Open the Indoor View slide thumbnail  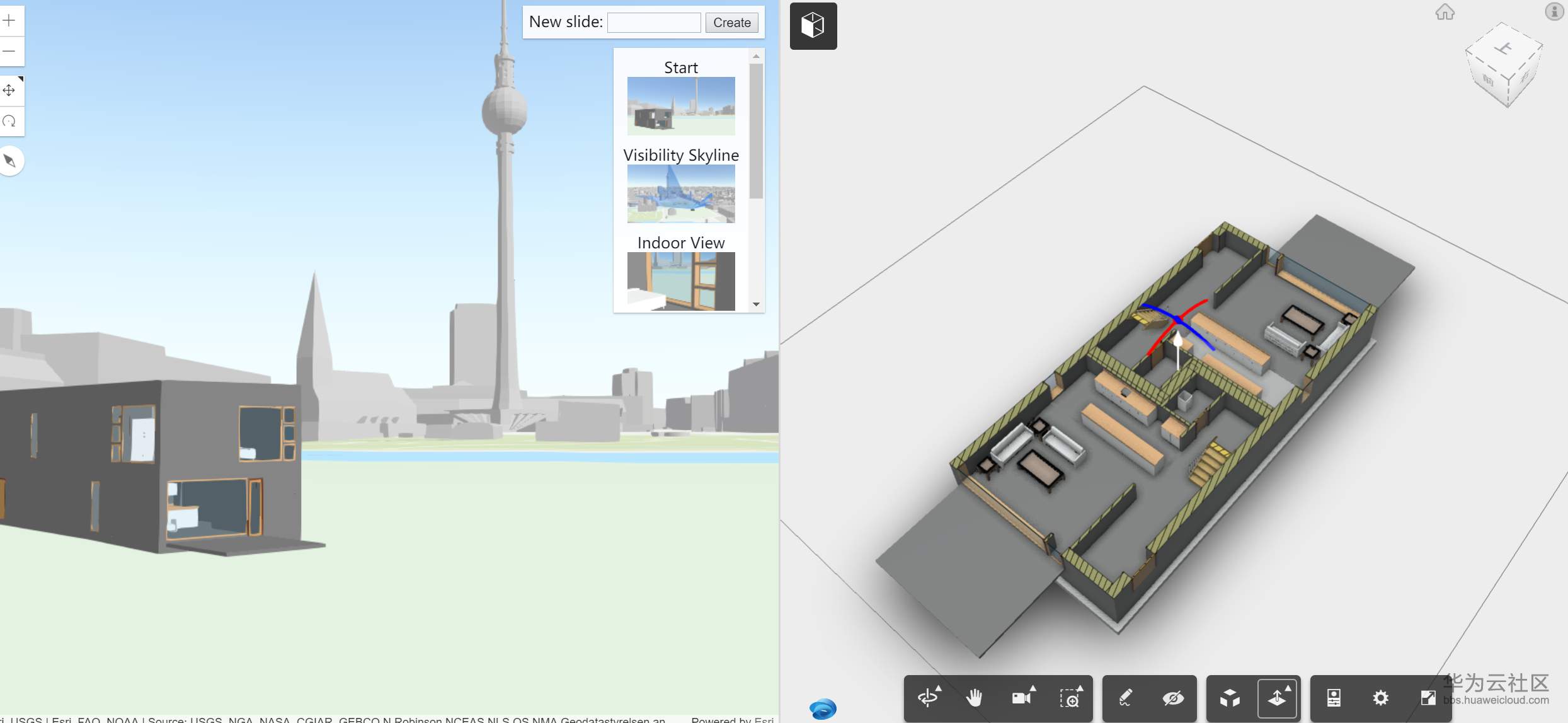[x=681, y=281]
